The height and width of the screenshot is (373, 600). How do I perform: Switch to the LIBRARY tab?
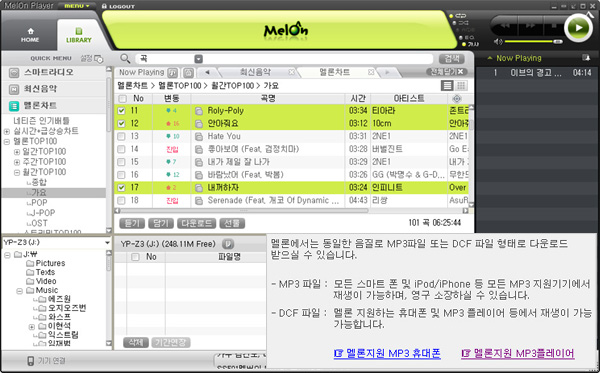[79, 35]
